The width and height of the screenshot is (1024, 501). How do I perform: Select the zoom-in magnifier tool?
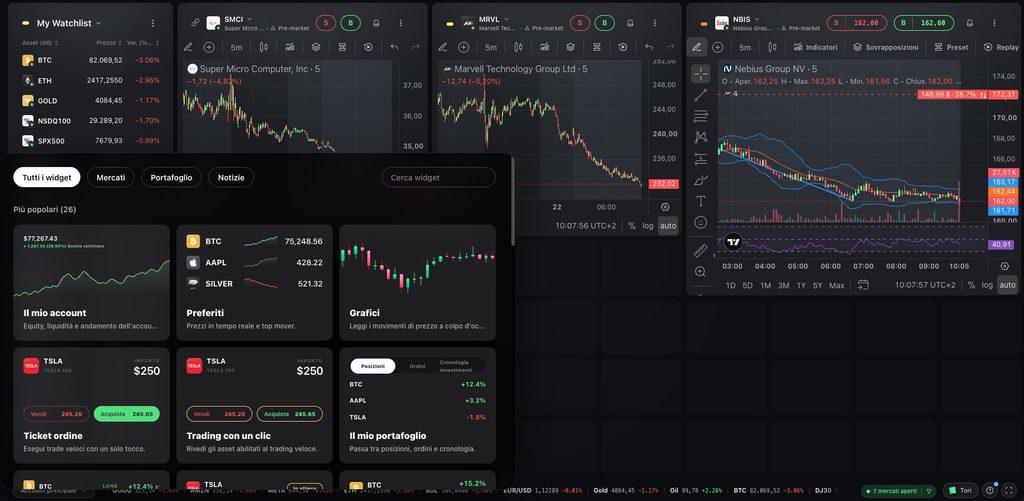pos(701,272)
